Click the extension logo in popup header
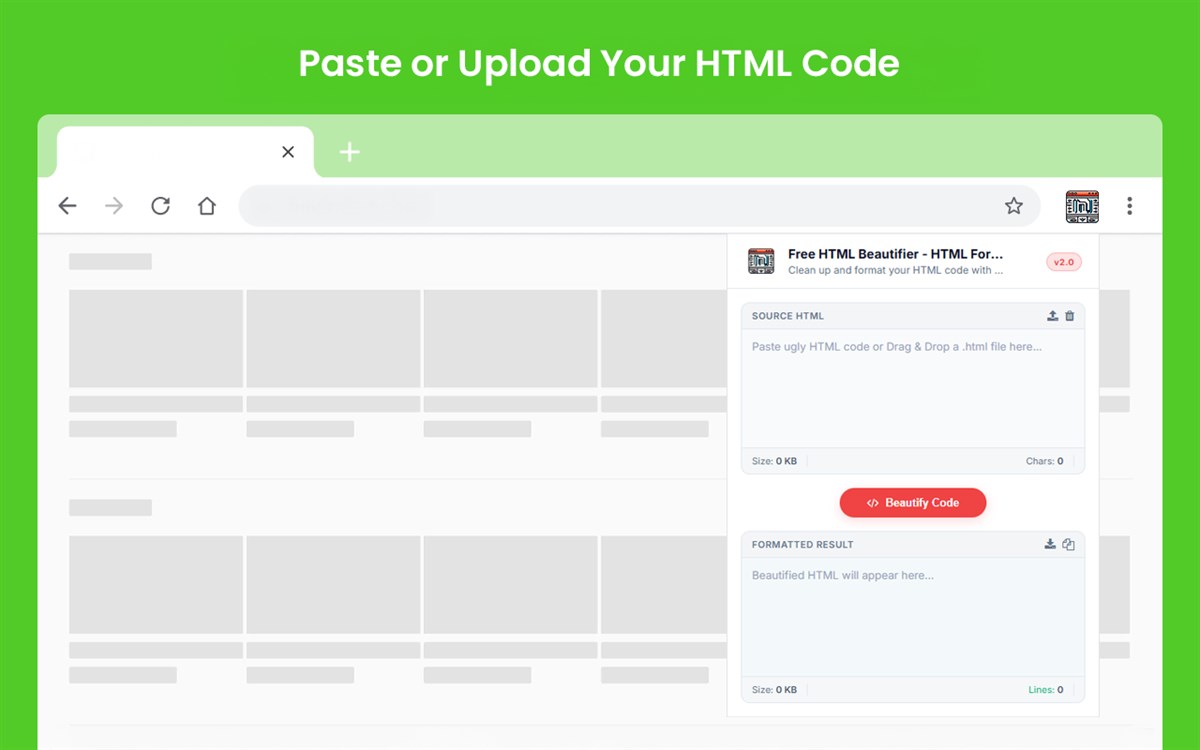This screenshot has width=1200, height=750. click(761, 262)
